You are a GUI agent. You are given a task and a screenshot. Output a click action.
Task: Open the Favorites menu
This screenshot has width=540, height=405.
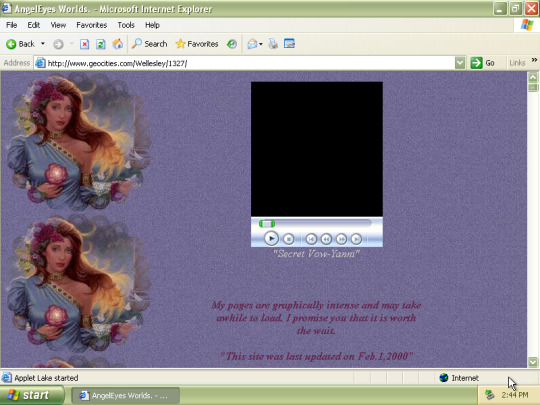pyautogui.click(x=92, y=25)
